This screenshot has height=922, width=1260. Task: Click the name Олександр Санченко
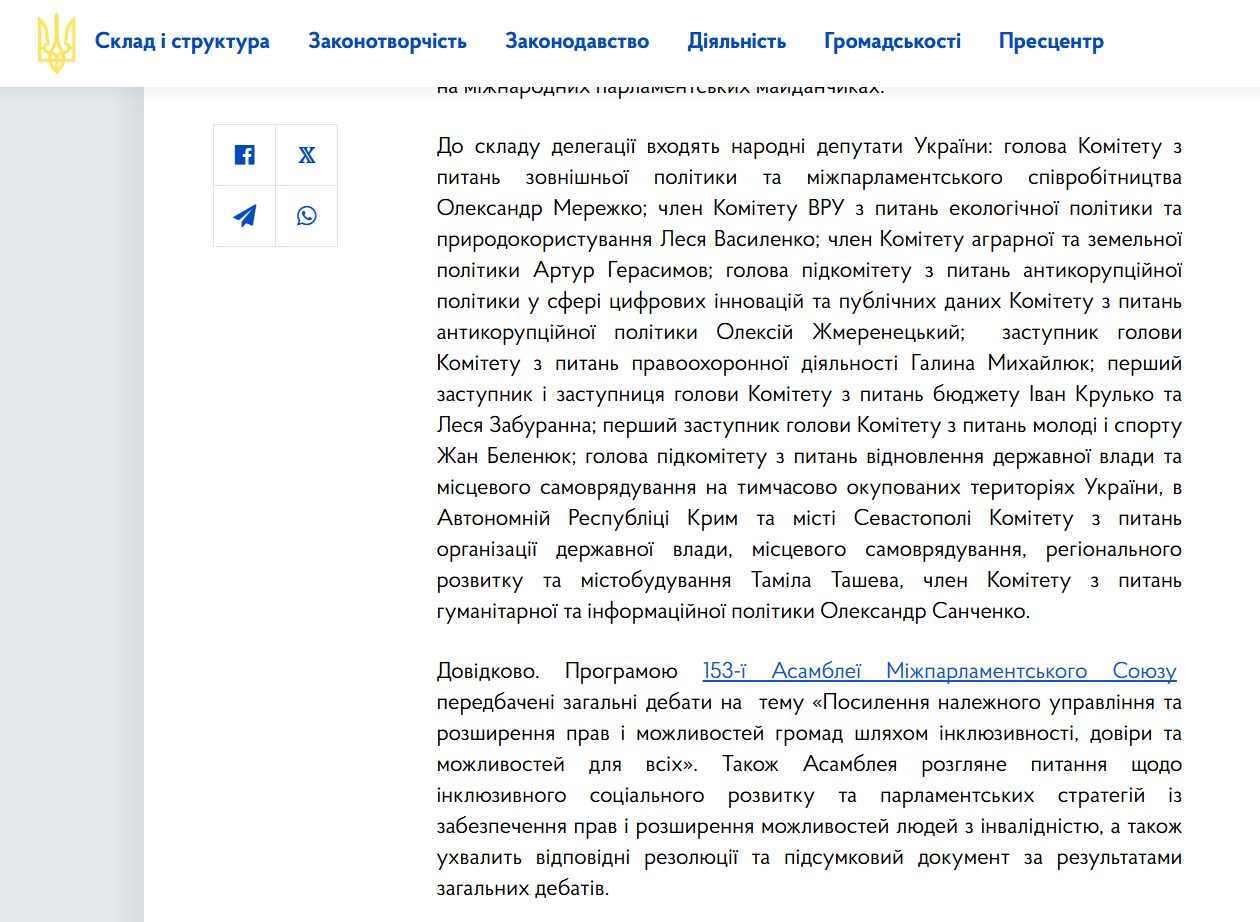click(925, 612)
